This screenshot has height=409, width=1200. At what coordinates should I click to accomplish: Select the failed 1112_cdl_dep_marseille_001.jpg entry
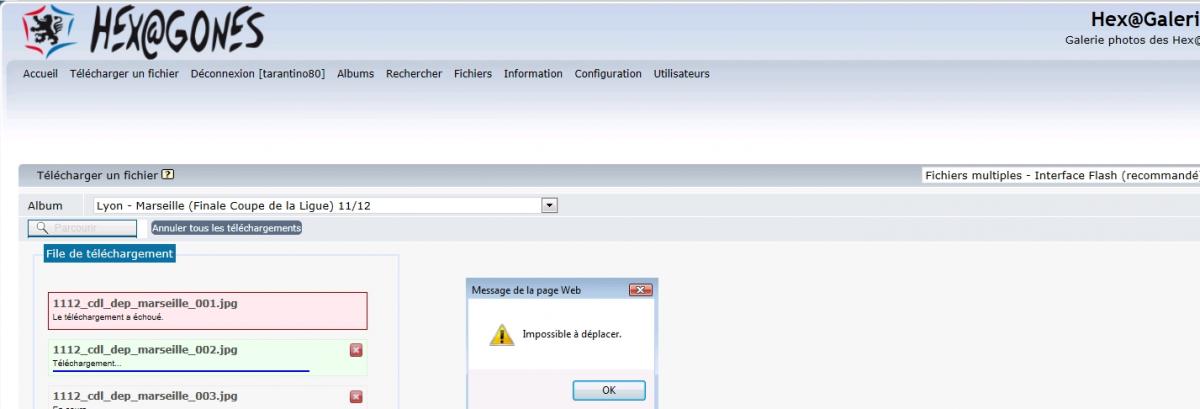(x=207, y=310)
